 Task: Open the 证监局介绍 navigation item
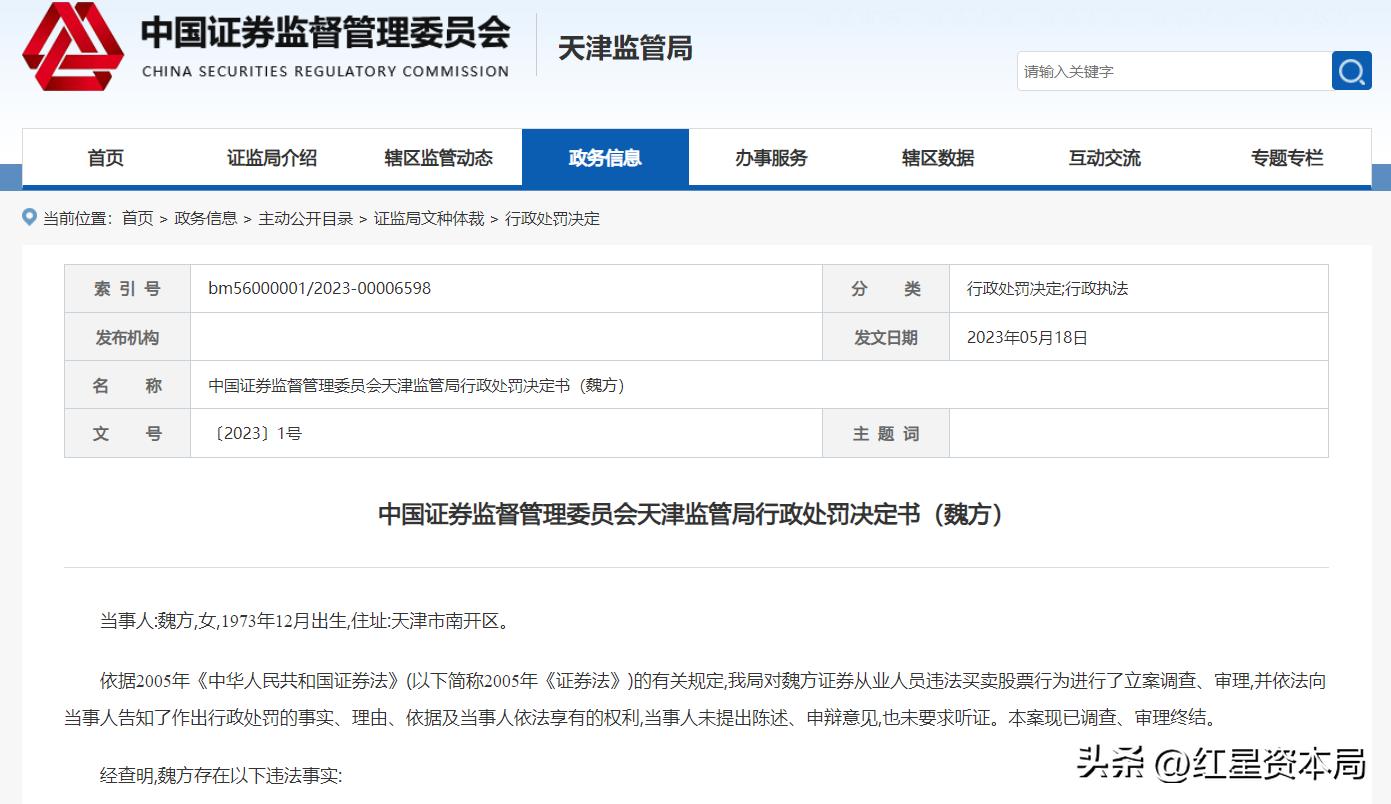click(x=270, y=157)
